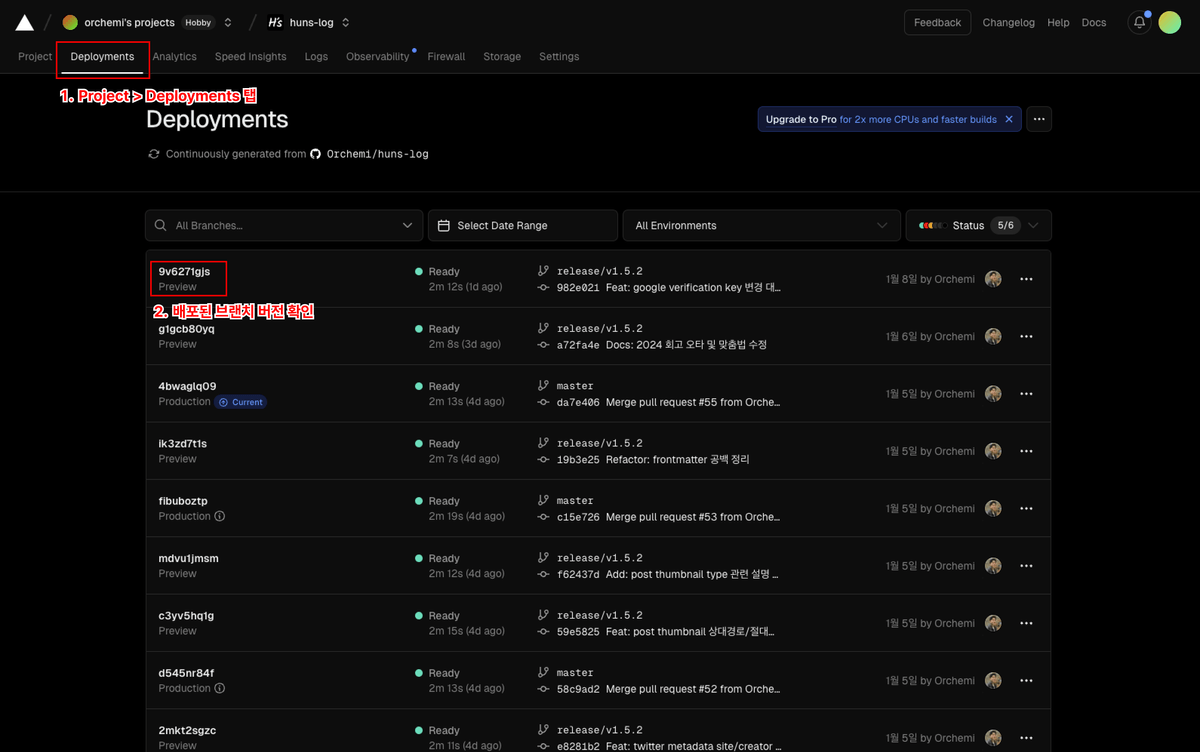Open your account avatar menu
Viewport: 1200px width, 752px height.
point(1169,21)
